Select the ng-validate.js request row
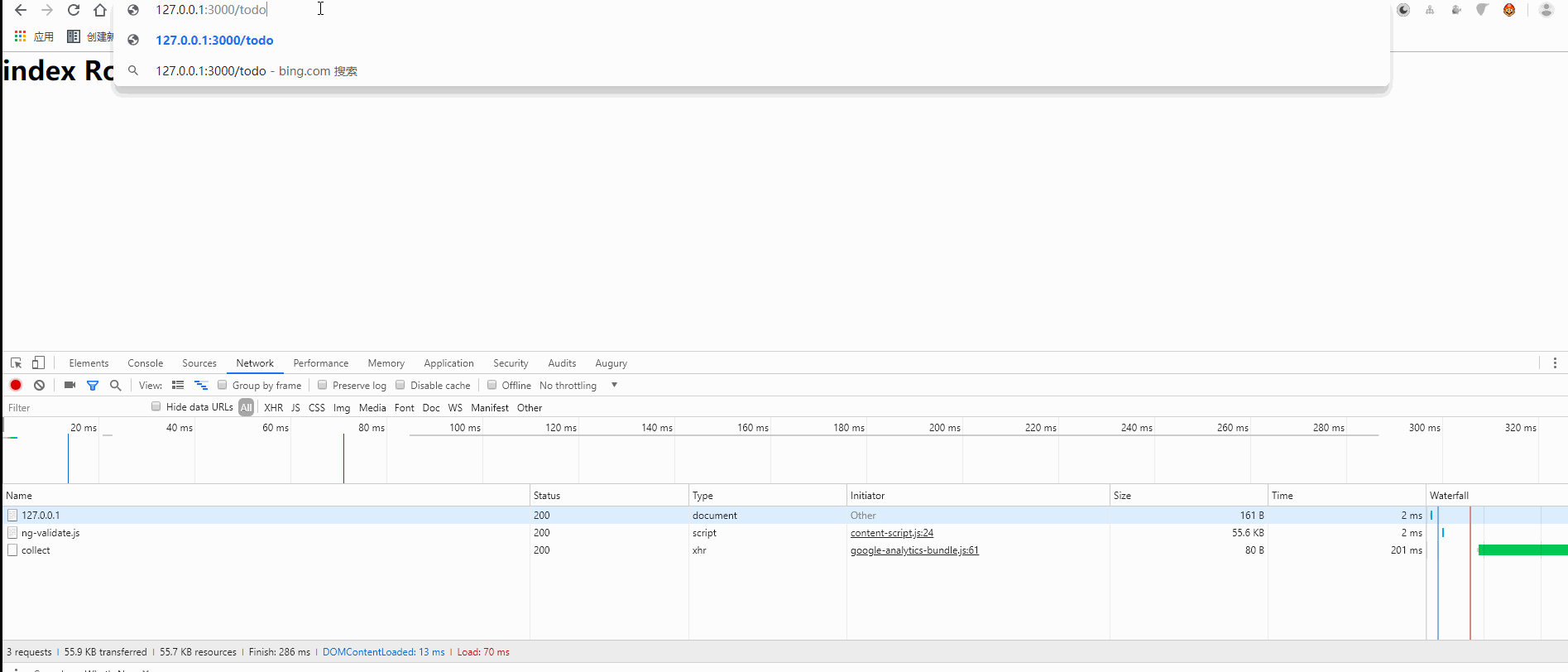 784,533
